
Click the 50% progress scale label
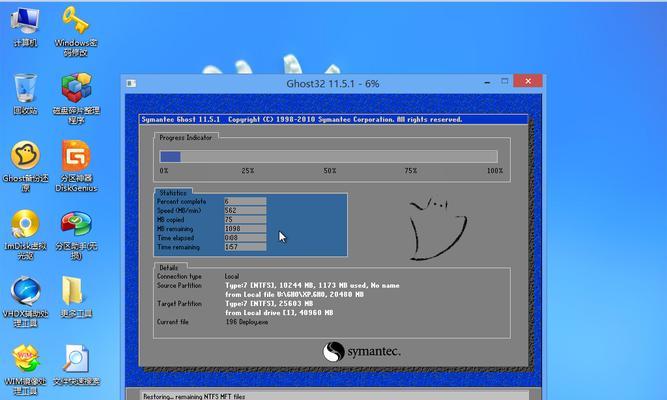[x=330, y=171]
